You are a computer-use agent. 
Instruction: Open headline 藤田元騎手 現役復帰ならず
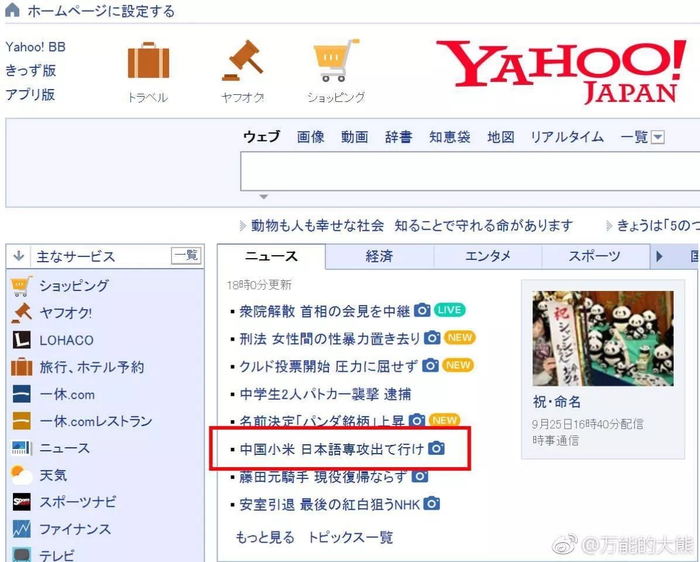[x=323, y=477]
